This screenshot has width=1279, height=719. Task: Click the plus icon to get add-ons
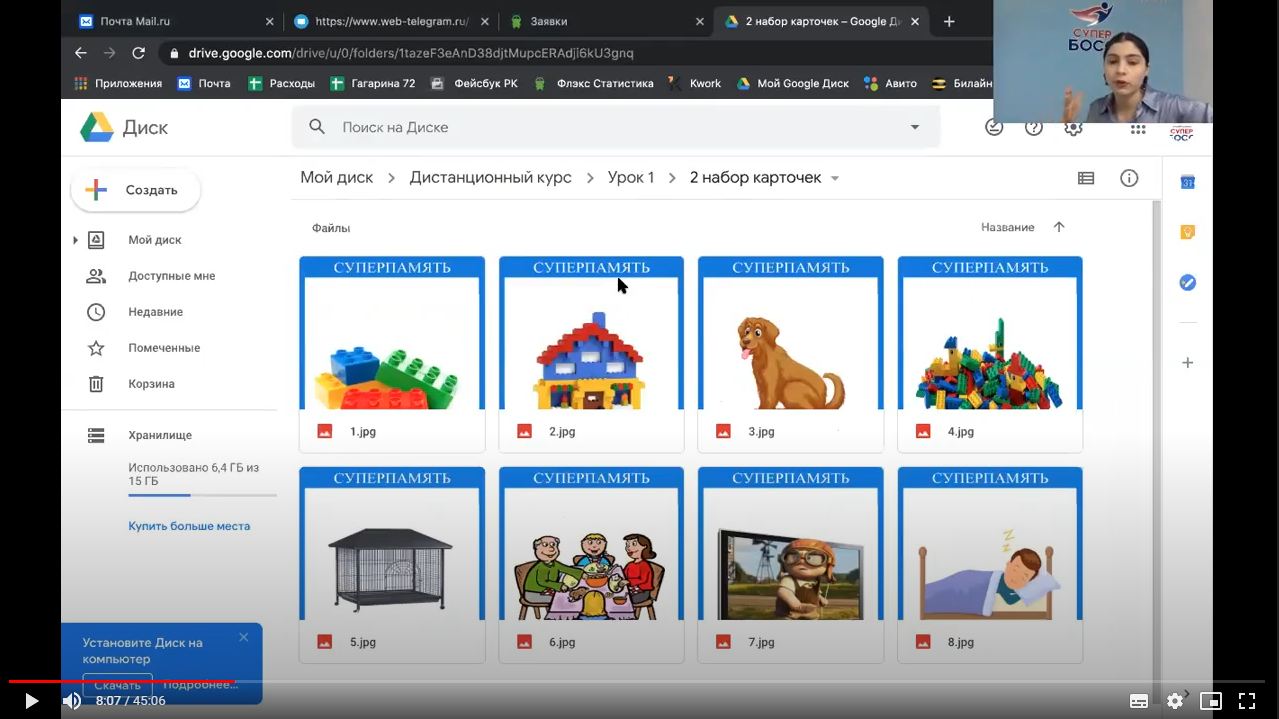[1188, 363]
